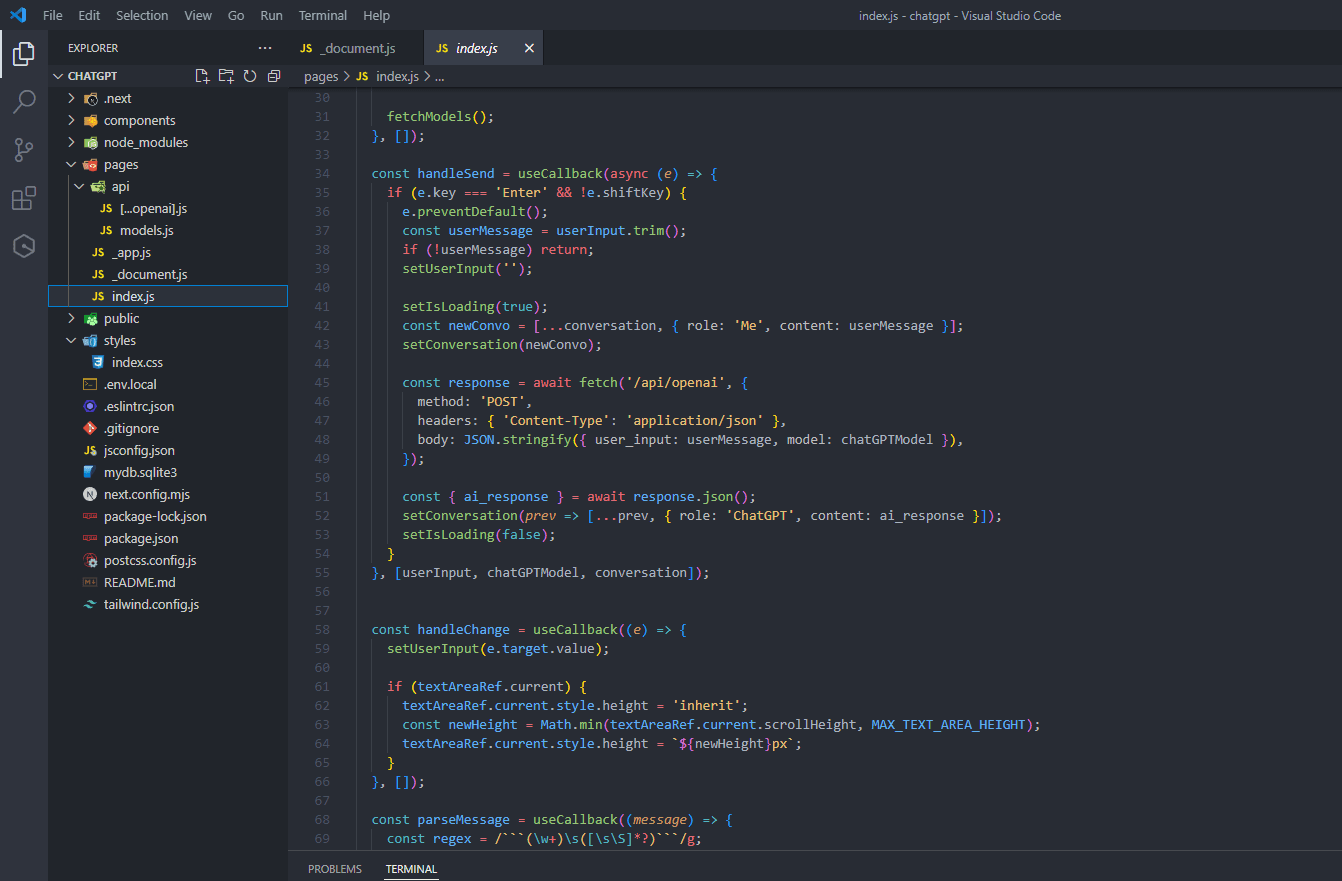Open the Extensions view icon
1342x881 pixels.
[x=24, y=198]
